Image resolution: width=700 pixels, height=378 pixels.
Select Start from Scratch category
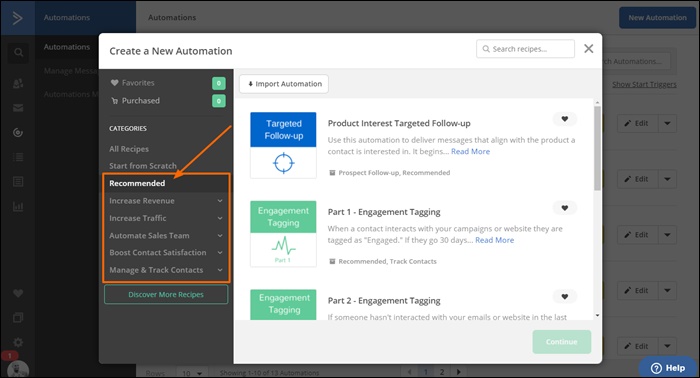pos(143,166)
